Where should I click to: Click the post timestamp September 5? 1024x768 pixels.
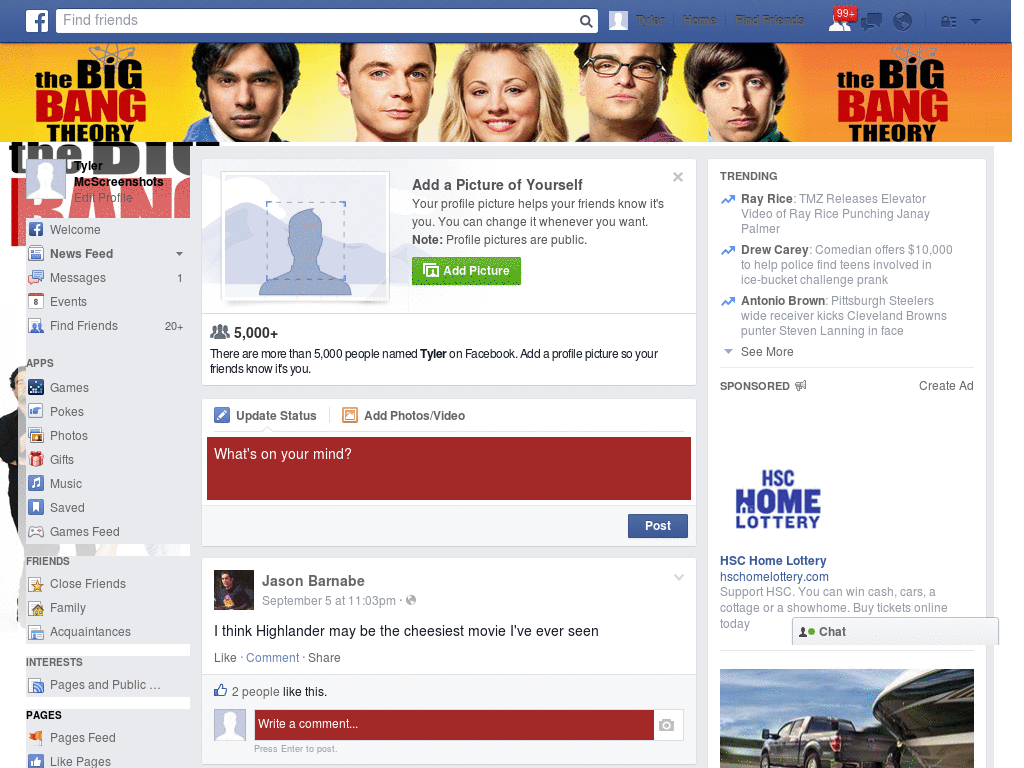point(328,601)
